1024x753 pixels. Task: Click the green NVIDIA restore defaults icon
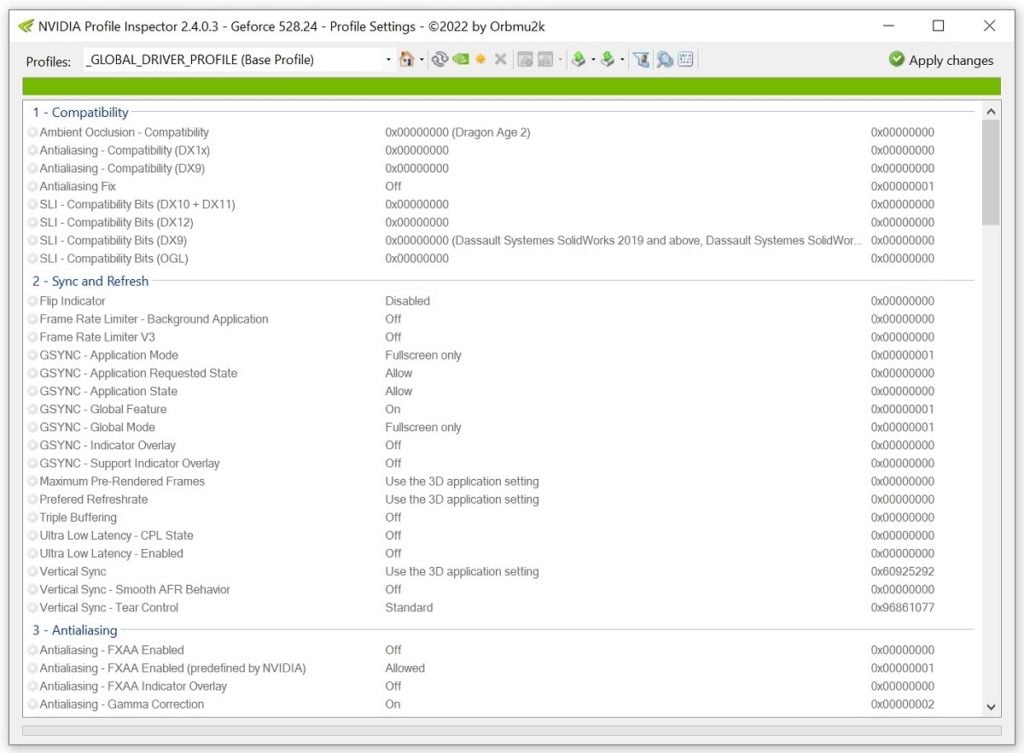point(460,60)
